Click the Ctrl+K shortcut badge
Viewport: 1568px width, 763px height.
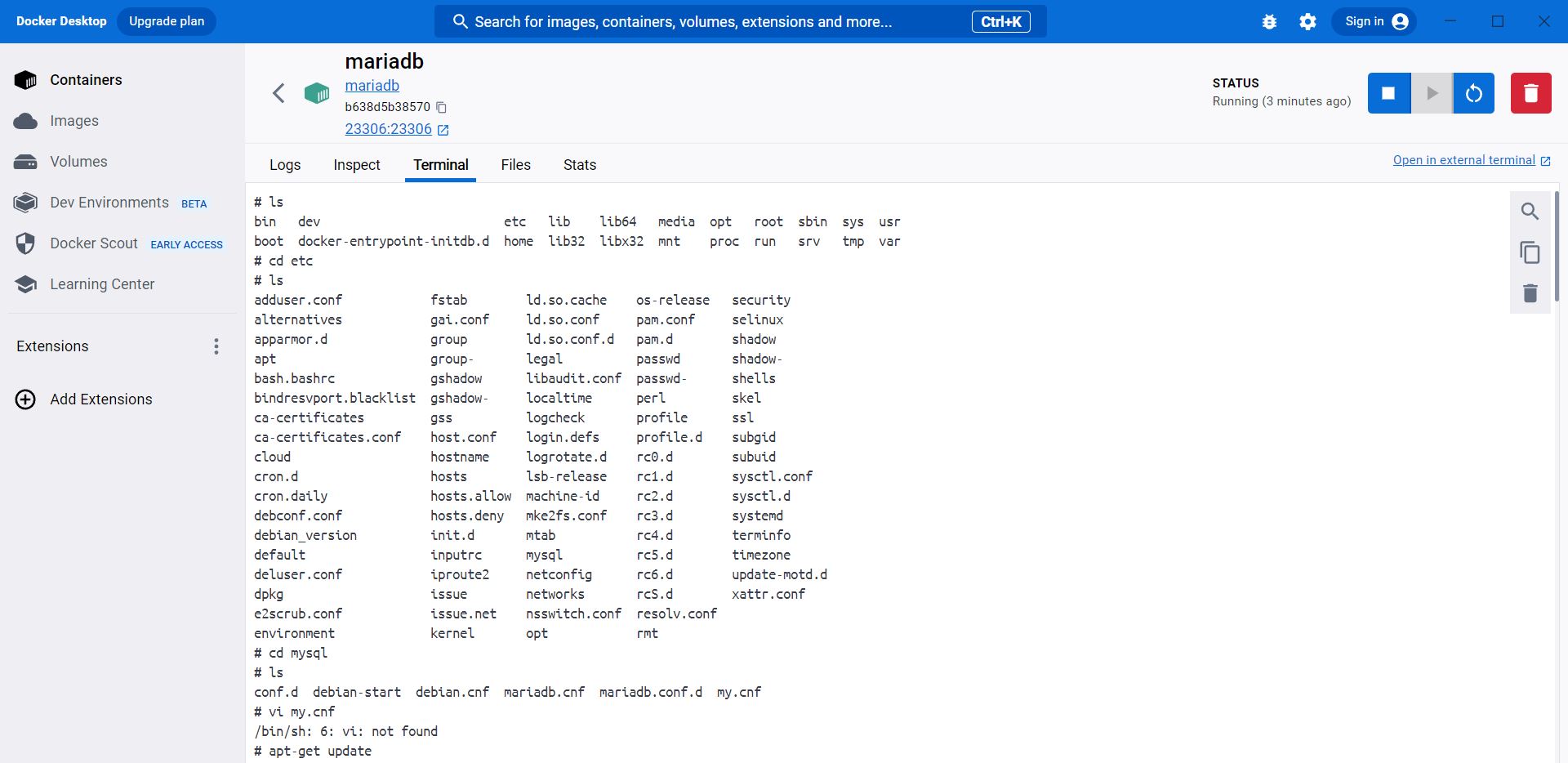(x=1001, y=22)
